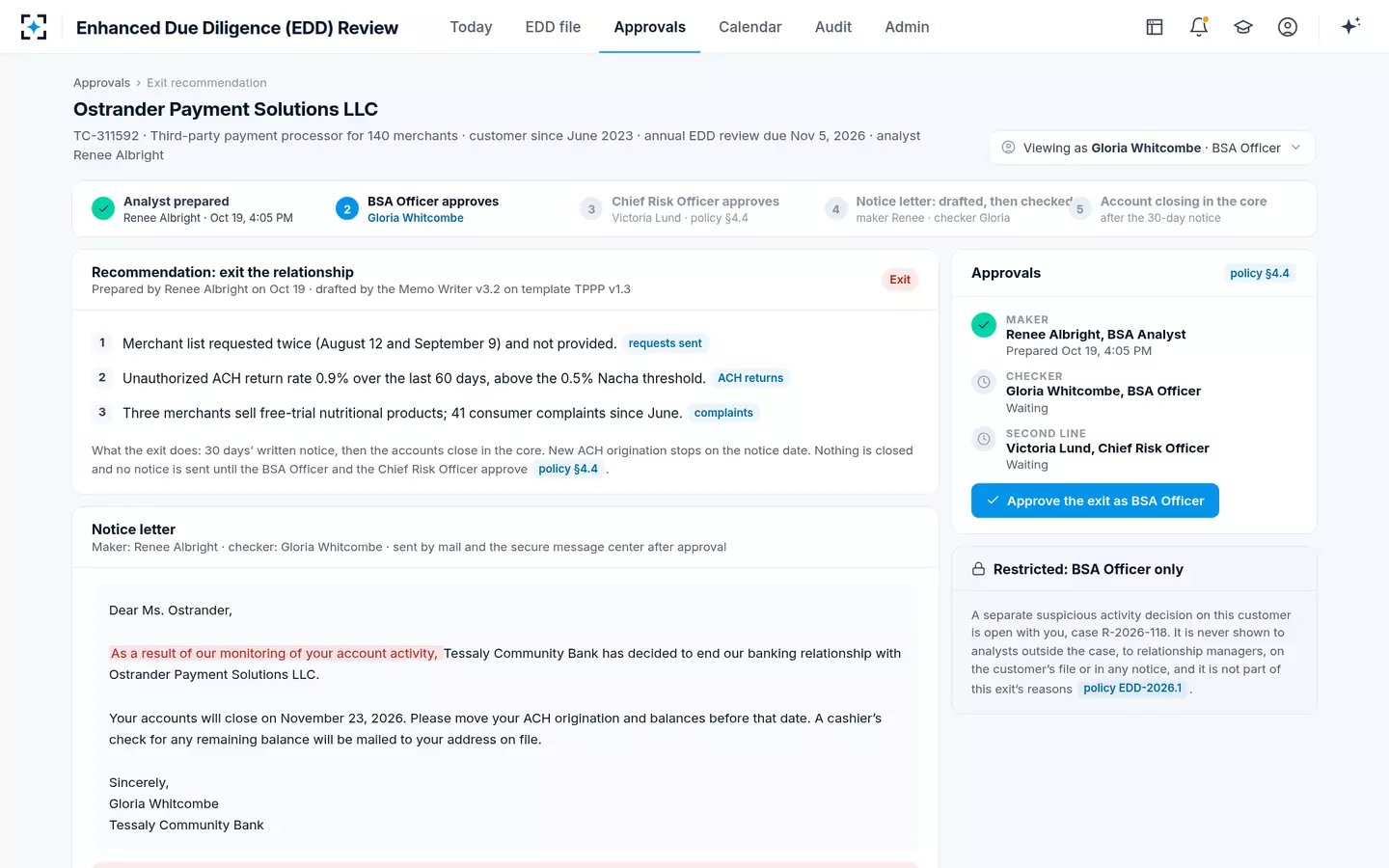Open the layout panel icon in the header

point(1155,27)
